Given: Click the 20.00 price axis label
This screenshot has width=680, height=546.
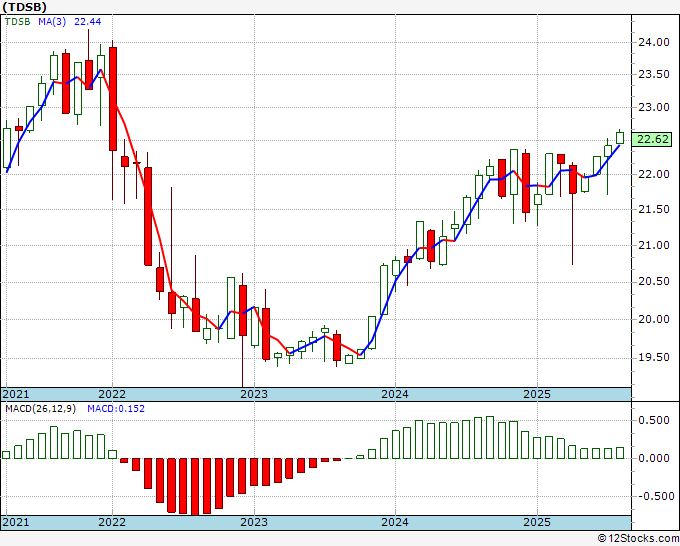Looking at the screenshot, I should pos(654,319).
